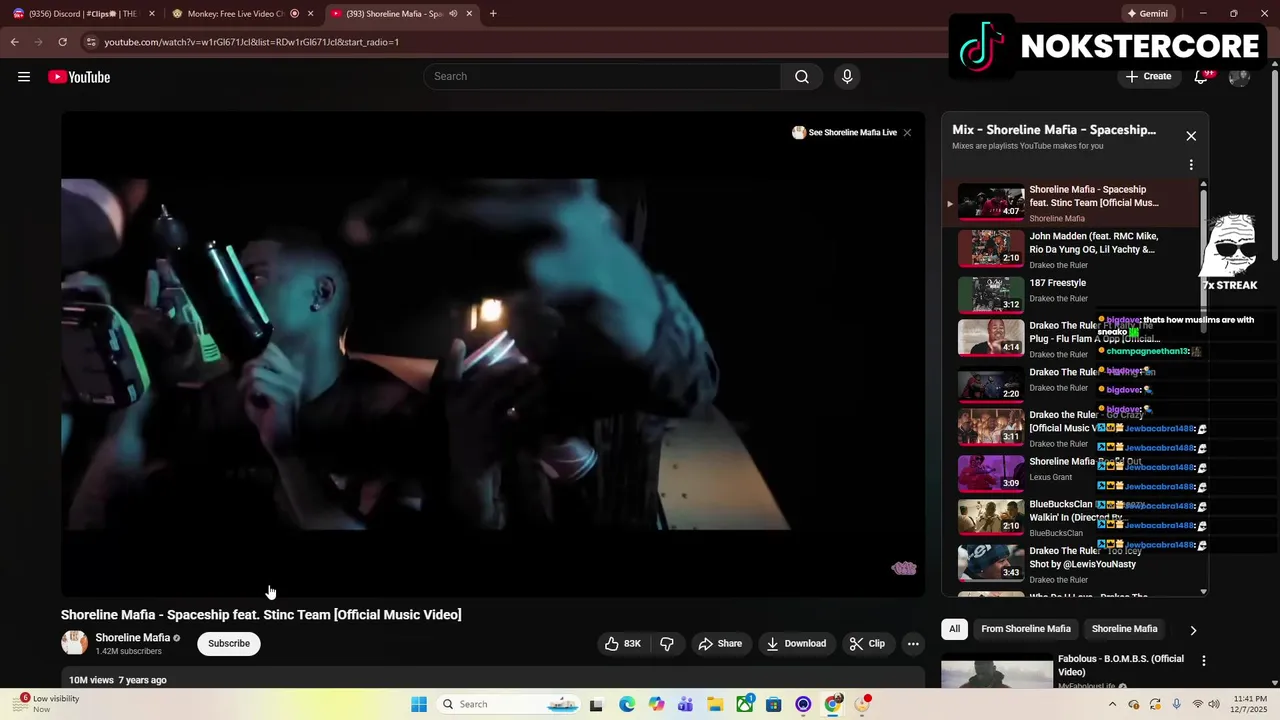Open the Create button
Viewport: 1280px width, 720px height.
[x=1148, y=77]
